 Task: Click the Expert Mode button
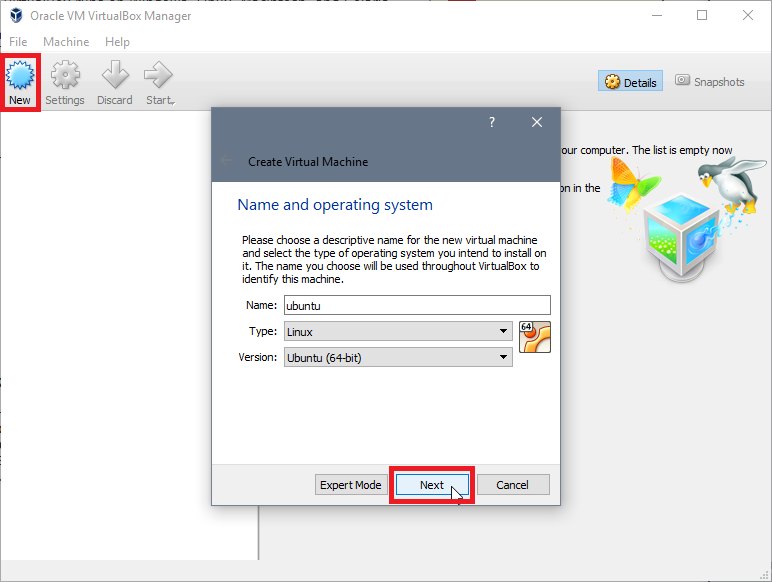(351, 485)
